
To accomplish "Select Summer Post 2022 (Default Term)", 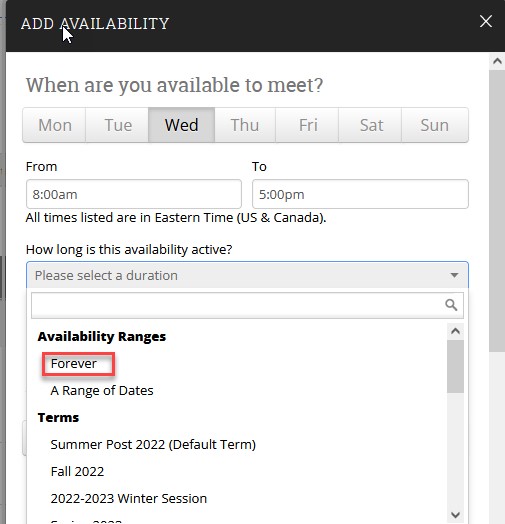I will click(x=153, y=444).
